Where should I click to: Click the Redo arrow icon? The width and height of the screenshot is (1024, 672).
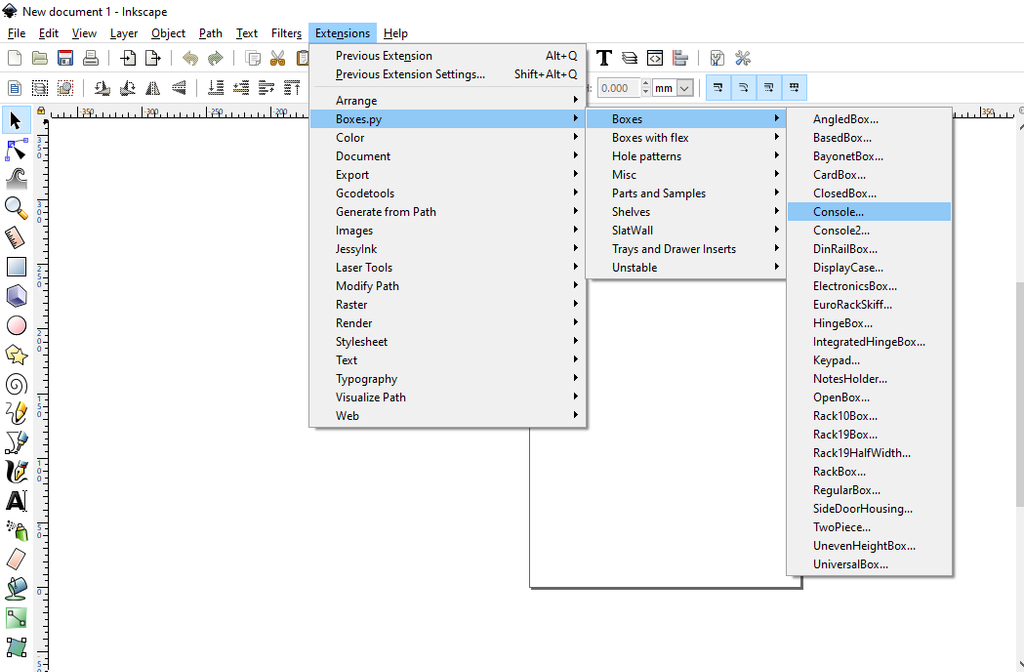[x=216, y=58]
